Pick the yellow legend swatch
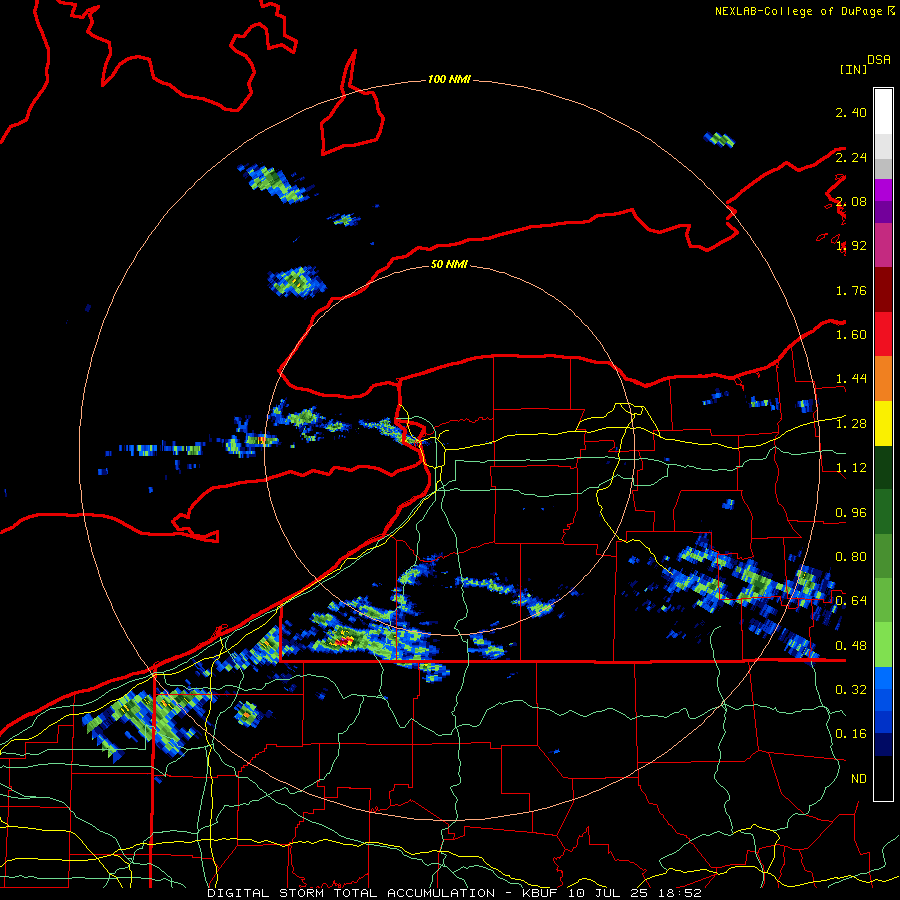This screenshot has height=900, width=900. [883, 423]
